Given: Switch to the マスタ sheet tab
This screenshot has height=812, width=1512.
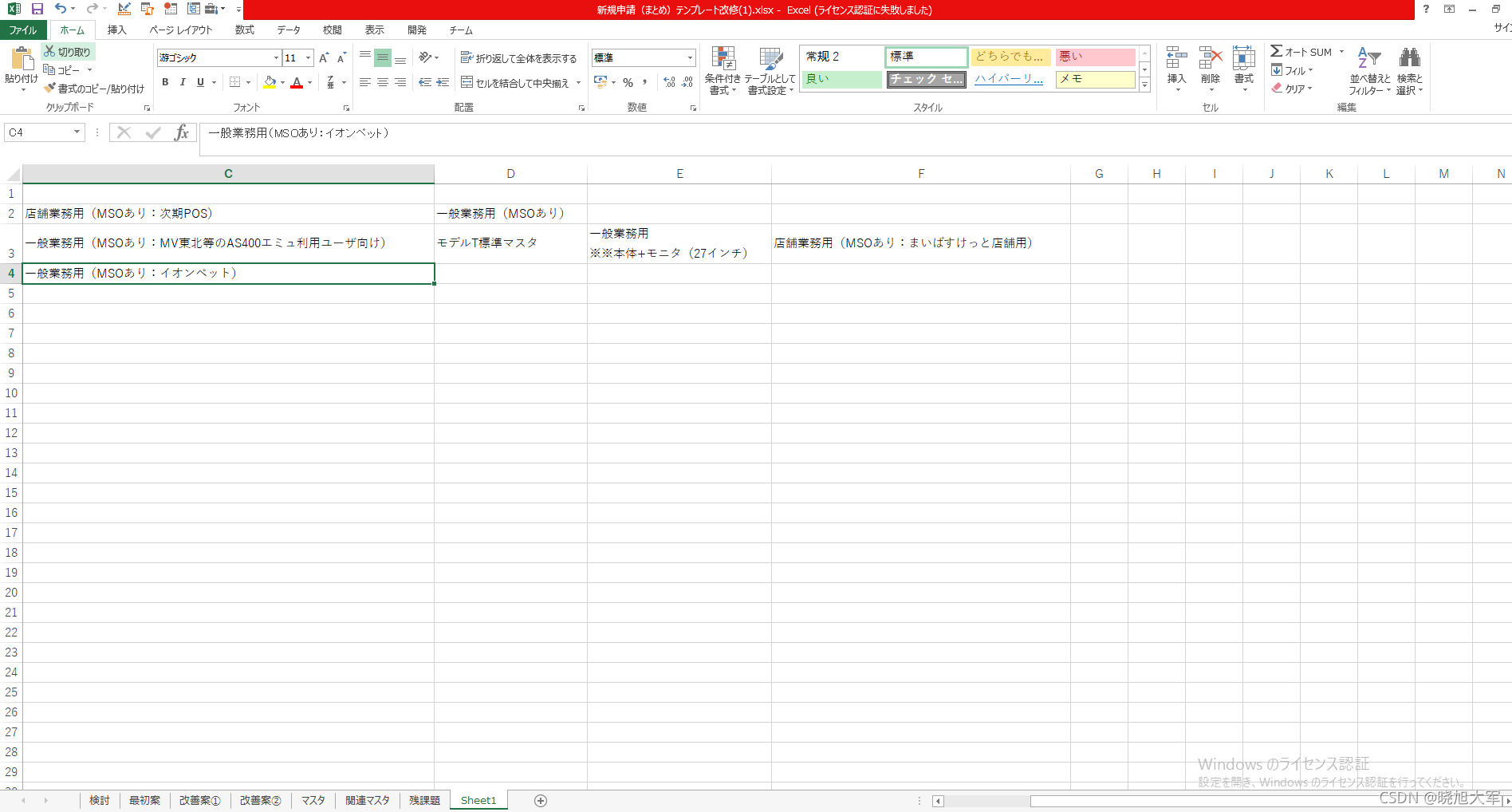Looking at the screenshot, I should 313,800.
